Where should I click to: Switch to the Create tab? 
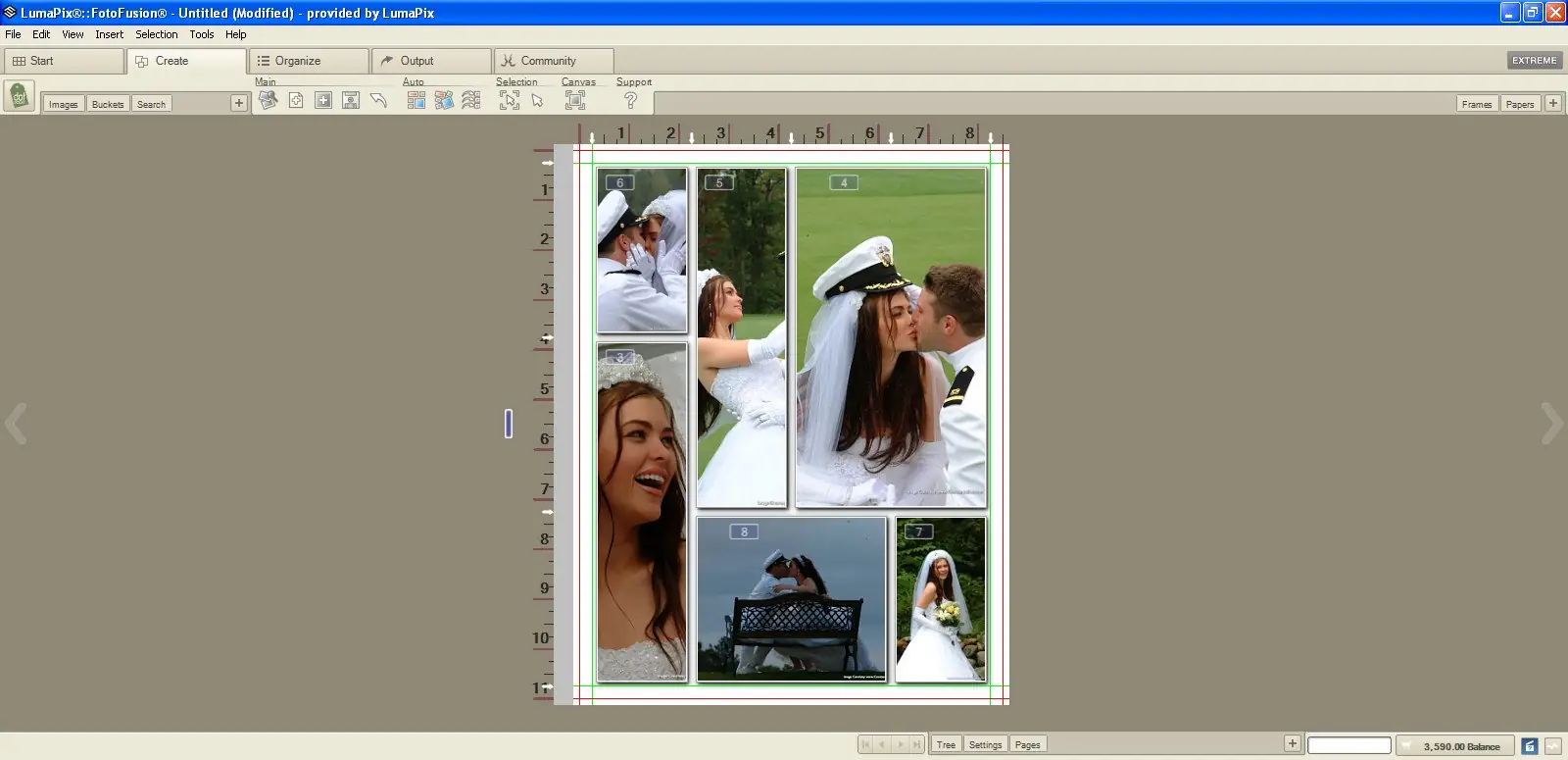(187, 61)
